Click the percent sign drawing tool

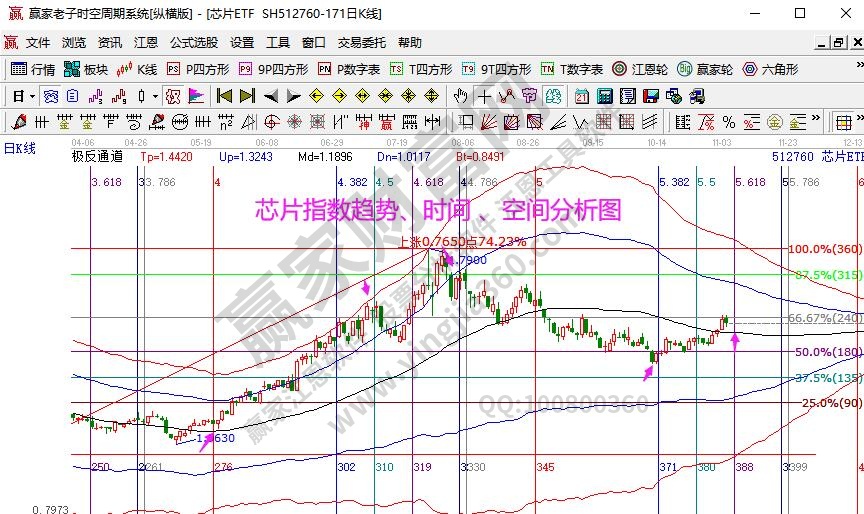(728, 122)
